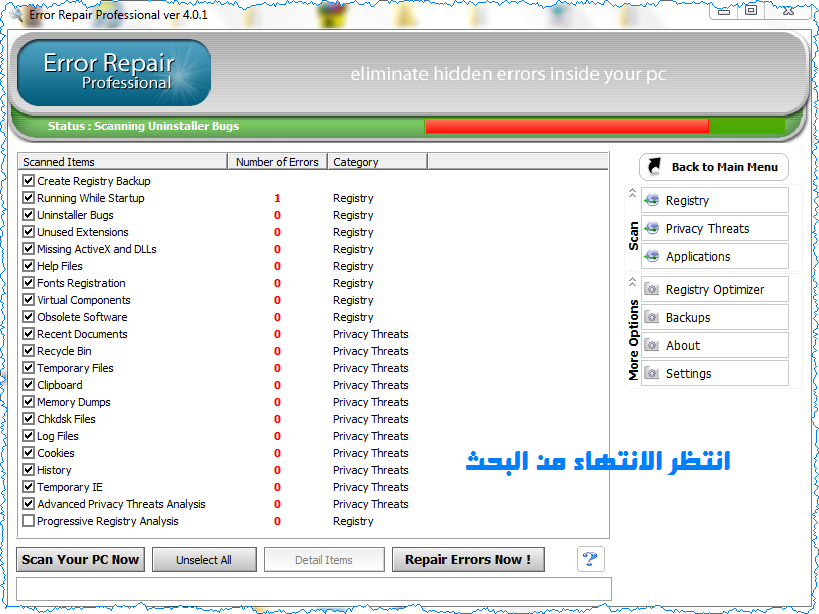Minimize the Error Repair Professional window
The width and height of the screenshot is (819, 614).
point(723,11)
